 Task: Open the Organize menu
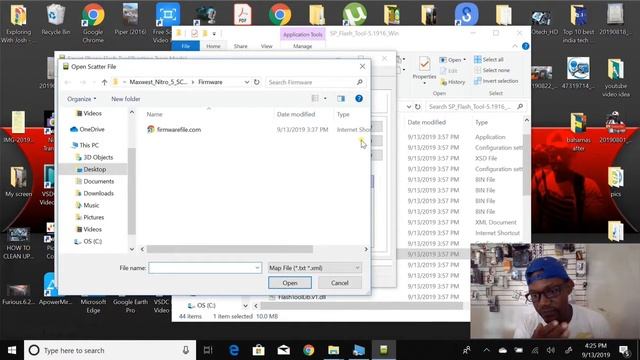82,99
